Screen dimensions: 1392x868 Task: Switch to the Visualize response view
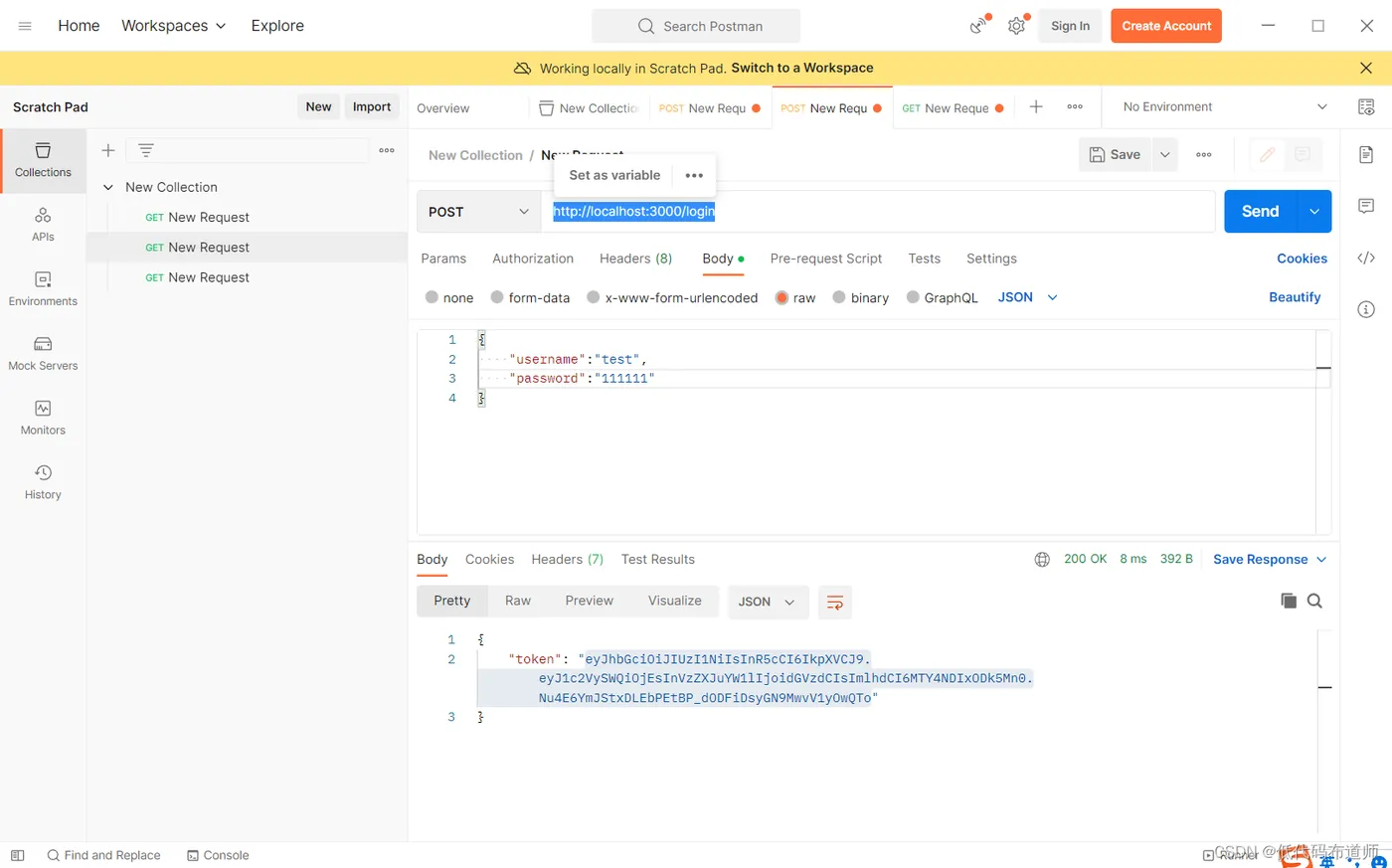coord(675,601)
